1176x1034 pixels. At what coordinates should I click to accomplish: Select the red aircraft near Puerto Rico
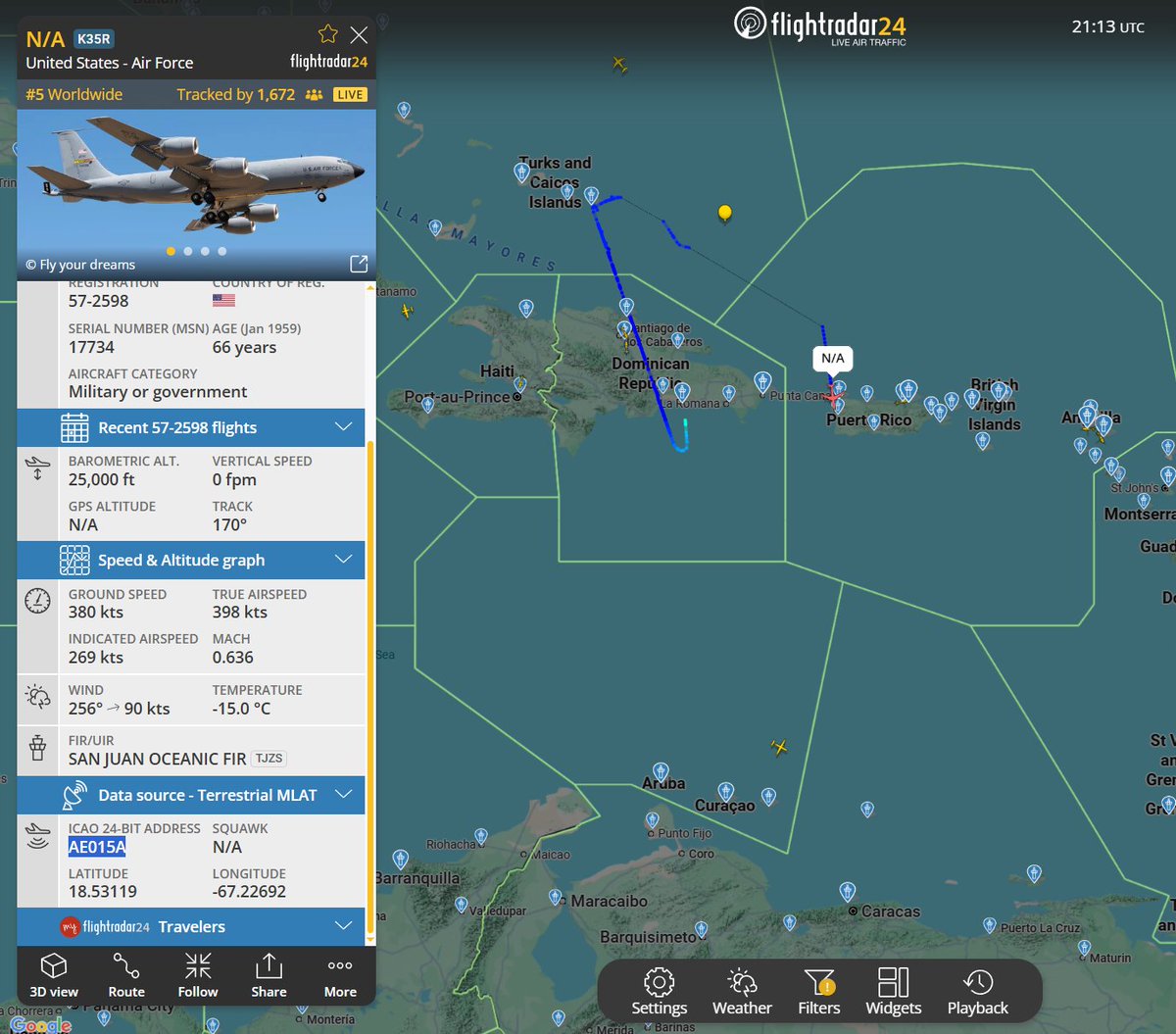832,395
